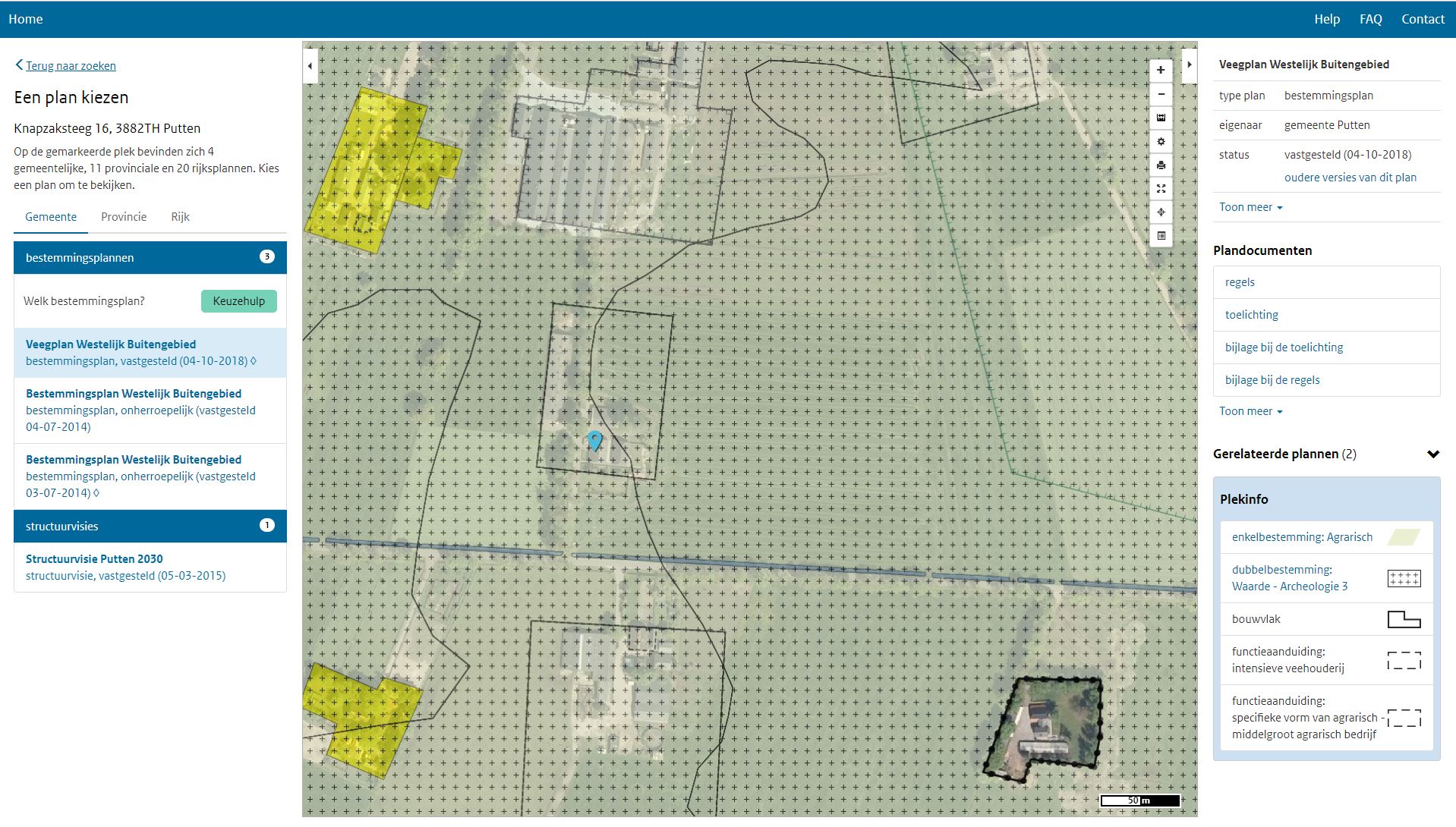Screen dimensions: 1456x827
Task: Open map settings gear
Action: point(1160,142)
